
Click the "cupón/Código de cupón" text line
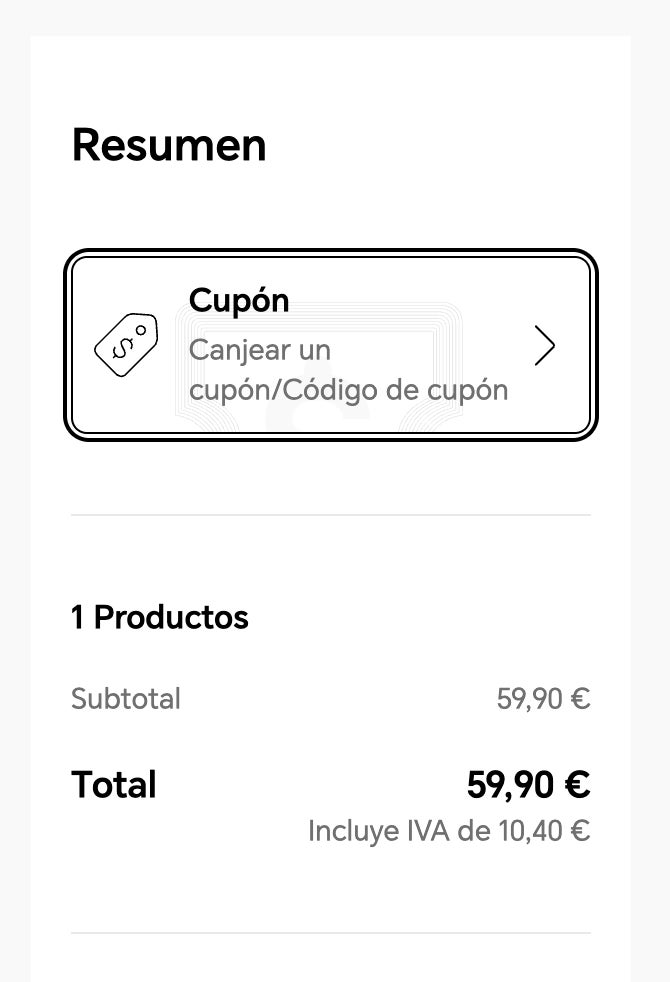tap(349, 390)
